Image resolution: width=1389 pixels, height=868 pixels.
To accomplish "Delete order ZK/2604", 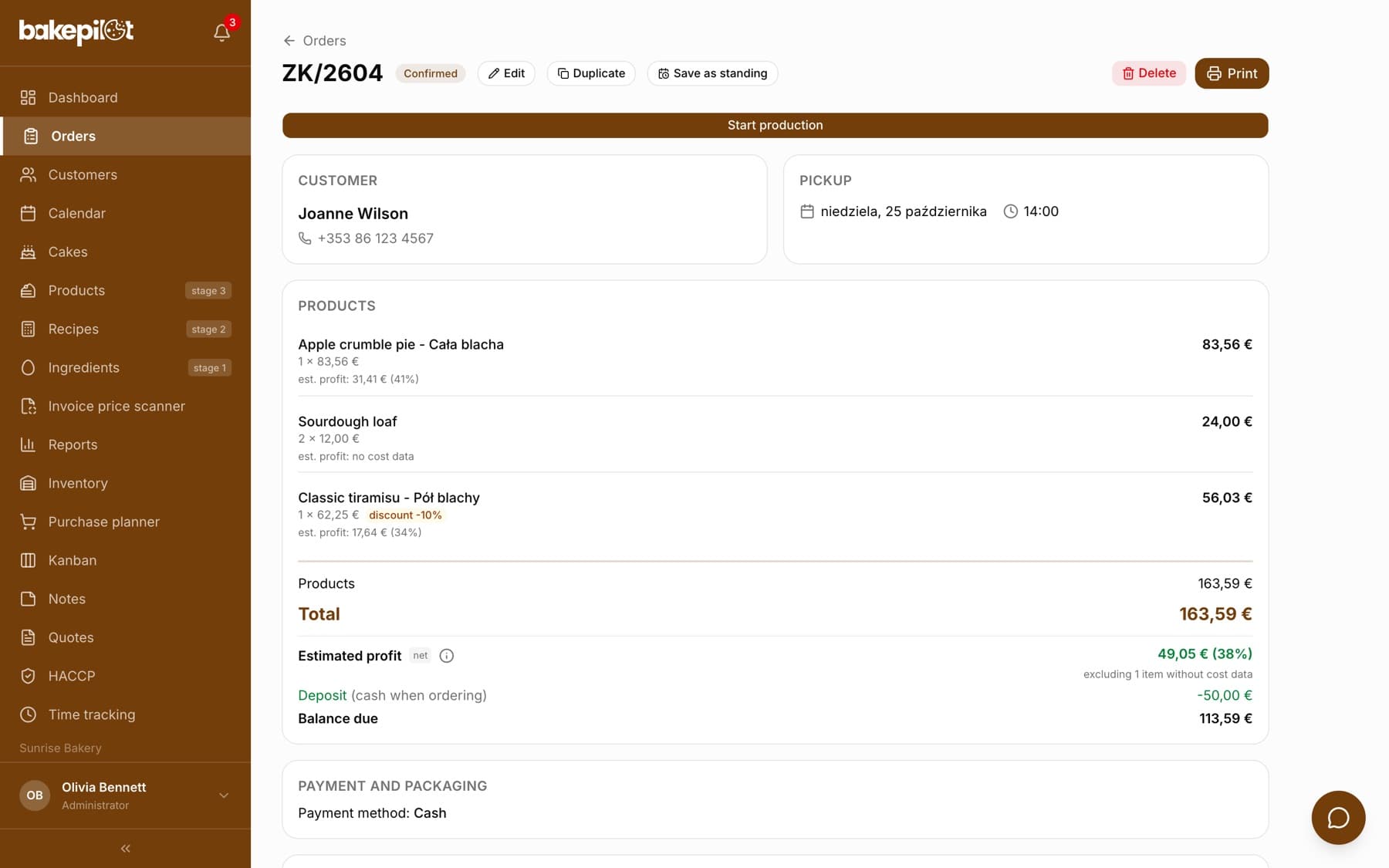I will tap(1149, 73).
